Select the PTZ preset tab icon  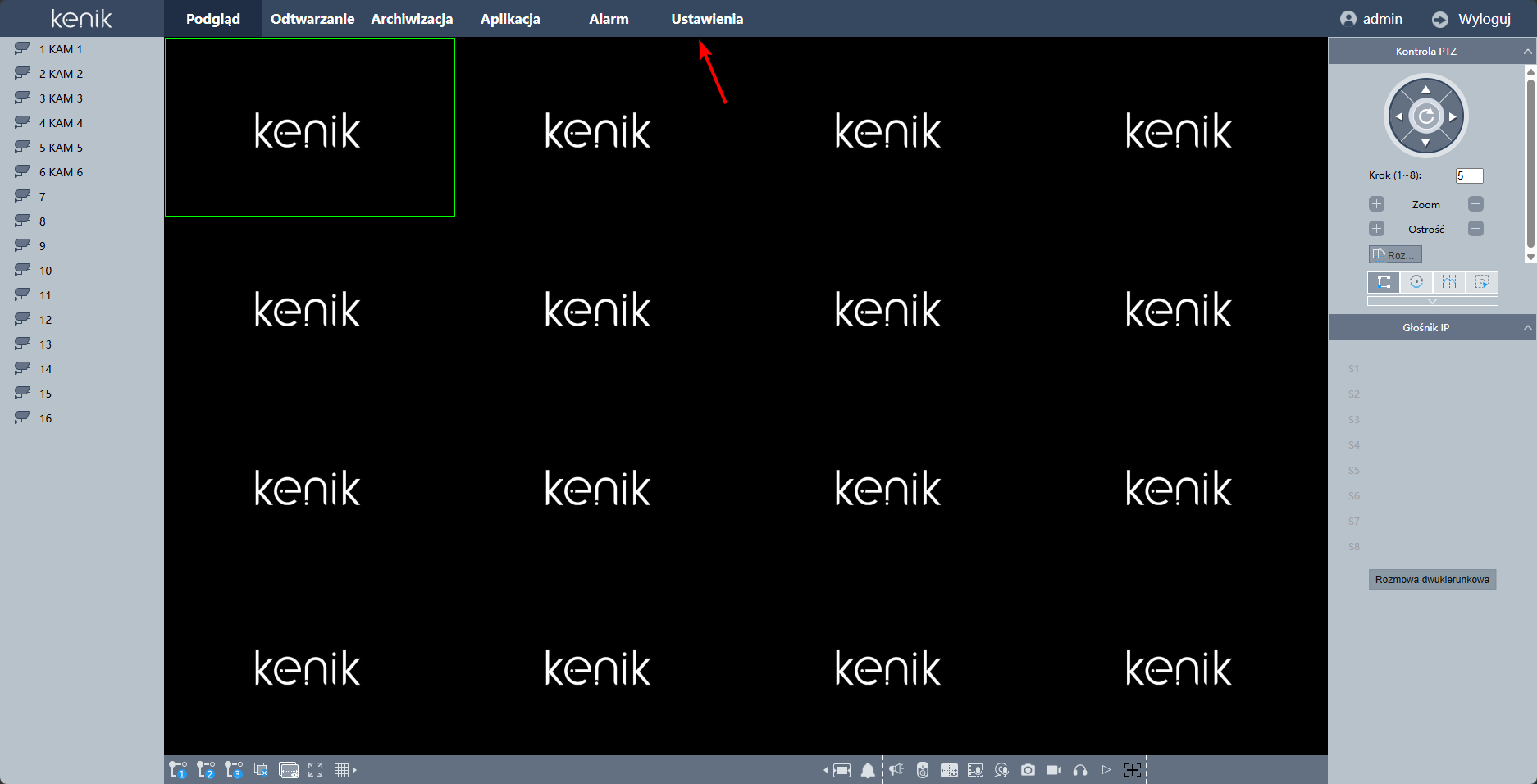click(x=1384, y=282)
